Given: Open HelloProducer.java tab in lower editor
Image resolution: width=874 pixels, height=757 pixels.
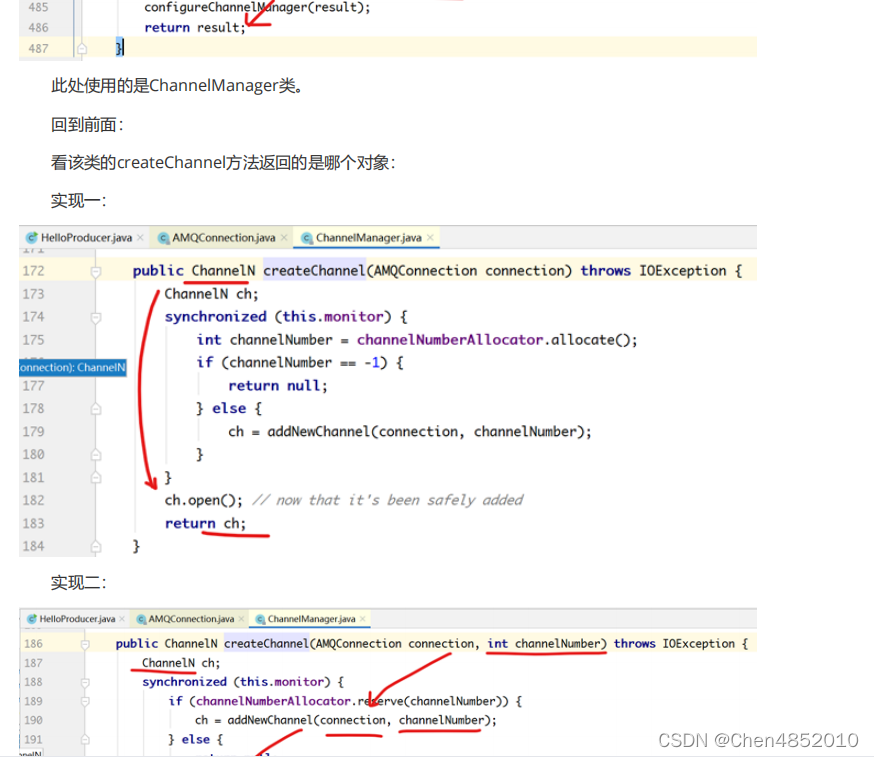Looking at the screenshot, I should 77,619.
